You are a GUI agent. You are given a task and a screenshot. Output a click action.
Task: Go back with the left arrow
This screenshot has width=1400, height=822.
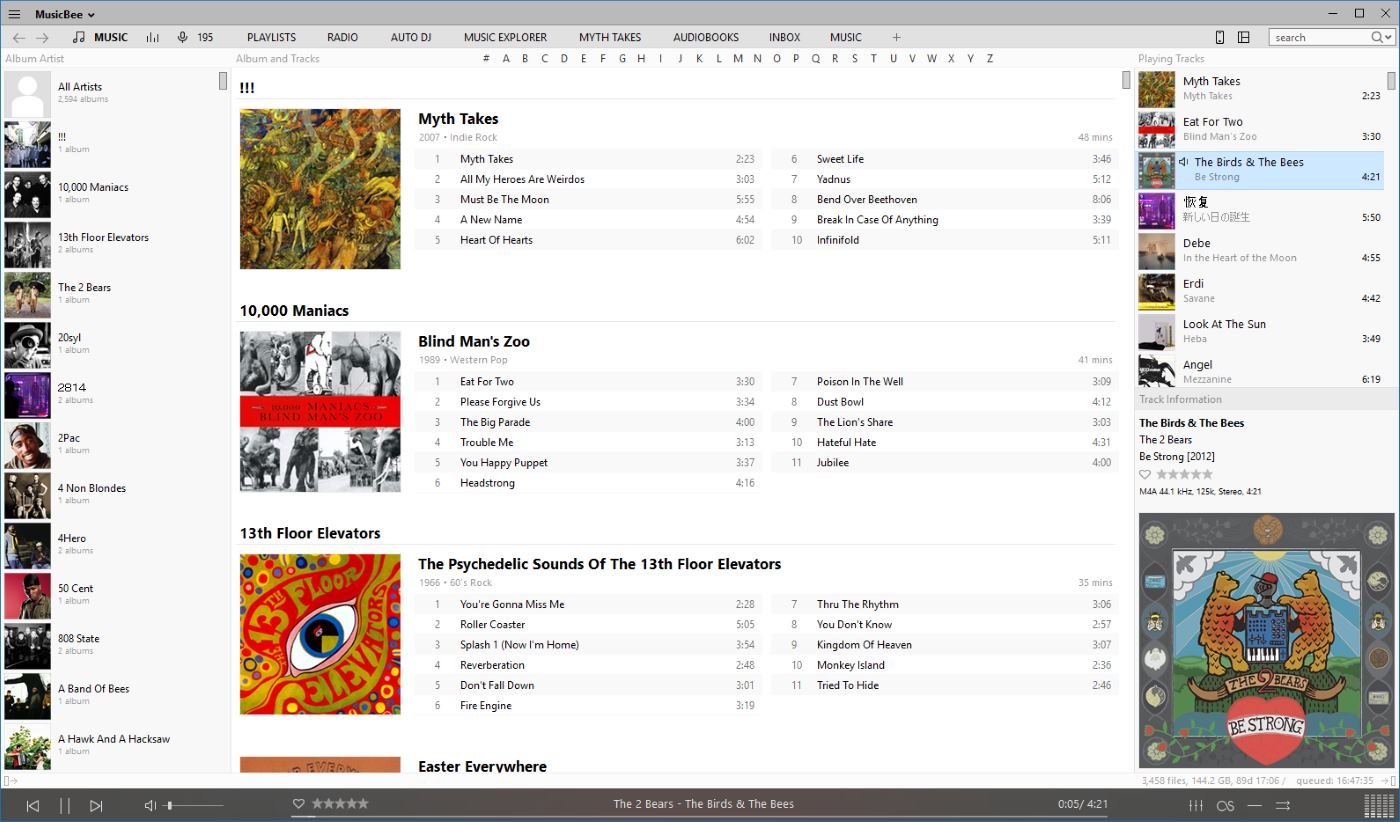pyautogui.click(x=18, y=37)
